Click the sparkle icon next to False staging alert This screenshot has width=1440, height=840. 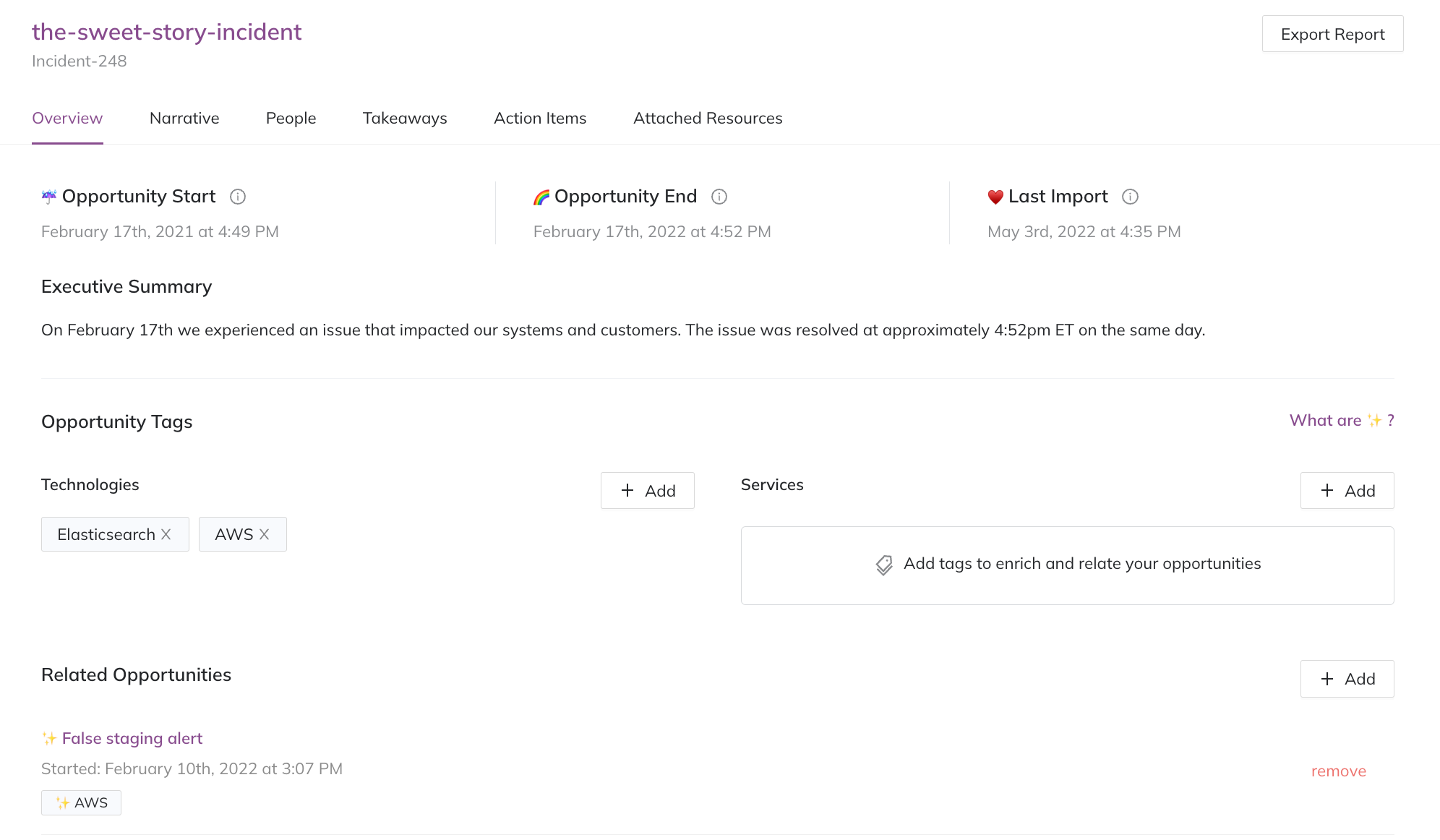coord(49,738)
